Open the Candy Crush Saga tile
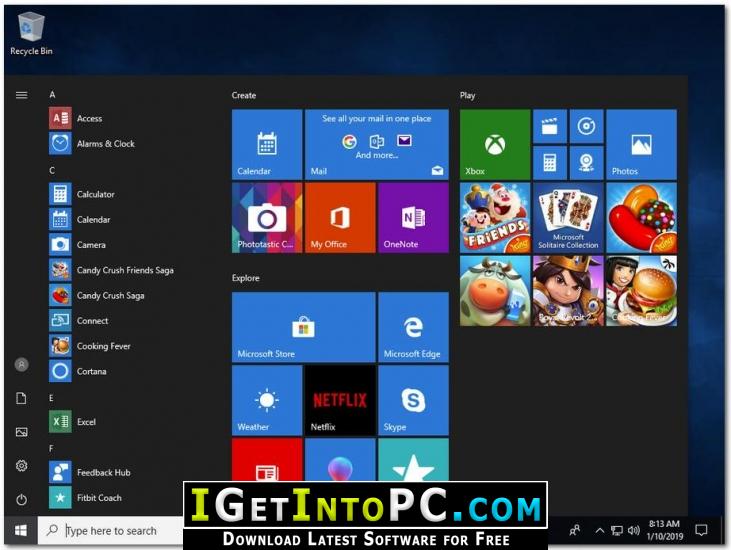This screenshot has width=731, height=550. pos(641,218)
